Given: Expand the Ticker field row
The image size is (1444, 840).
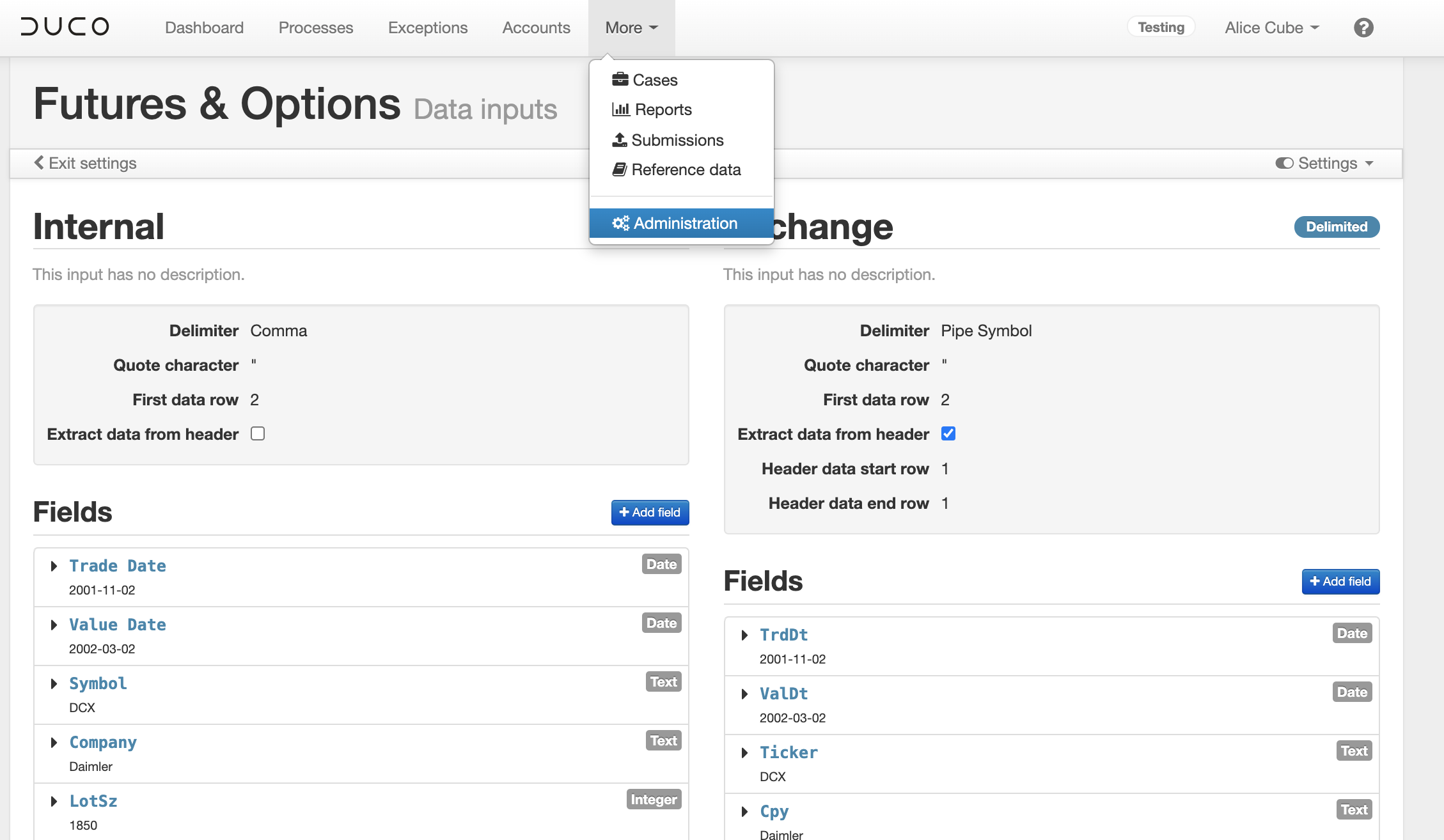Looking at the screenshot, I should pyautogui.click(x=744, y=752).
